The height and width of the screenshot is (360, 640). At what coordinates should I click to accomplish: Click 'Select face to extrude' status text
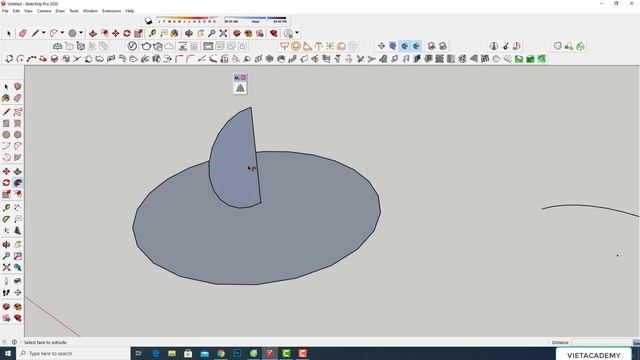pyautogui.click(x=45, y=342)
